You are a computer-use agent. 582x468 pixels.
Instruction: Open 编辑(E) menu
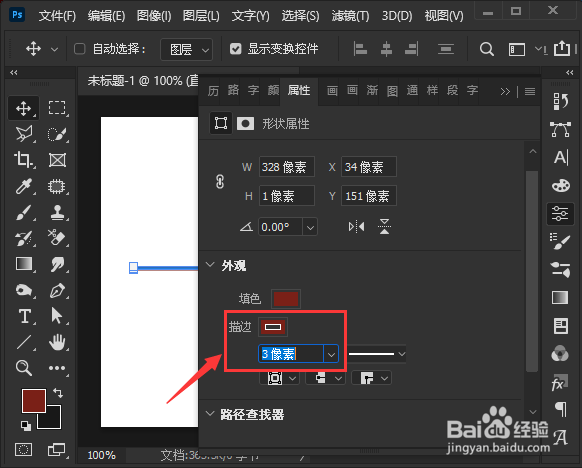tap(106, 16)
